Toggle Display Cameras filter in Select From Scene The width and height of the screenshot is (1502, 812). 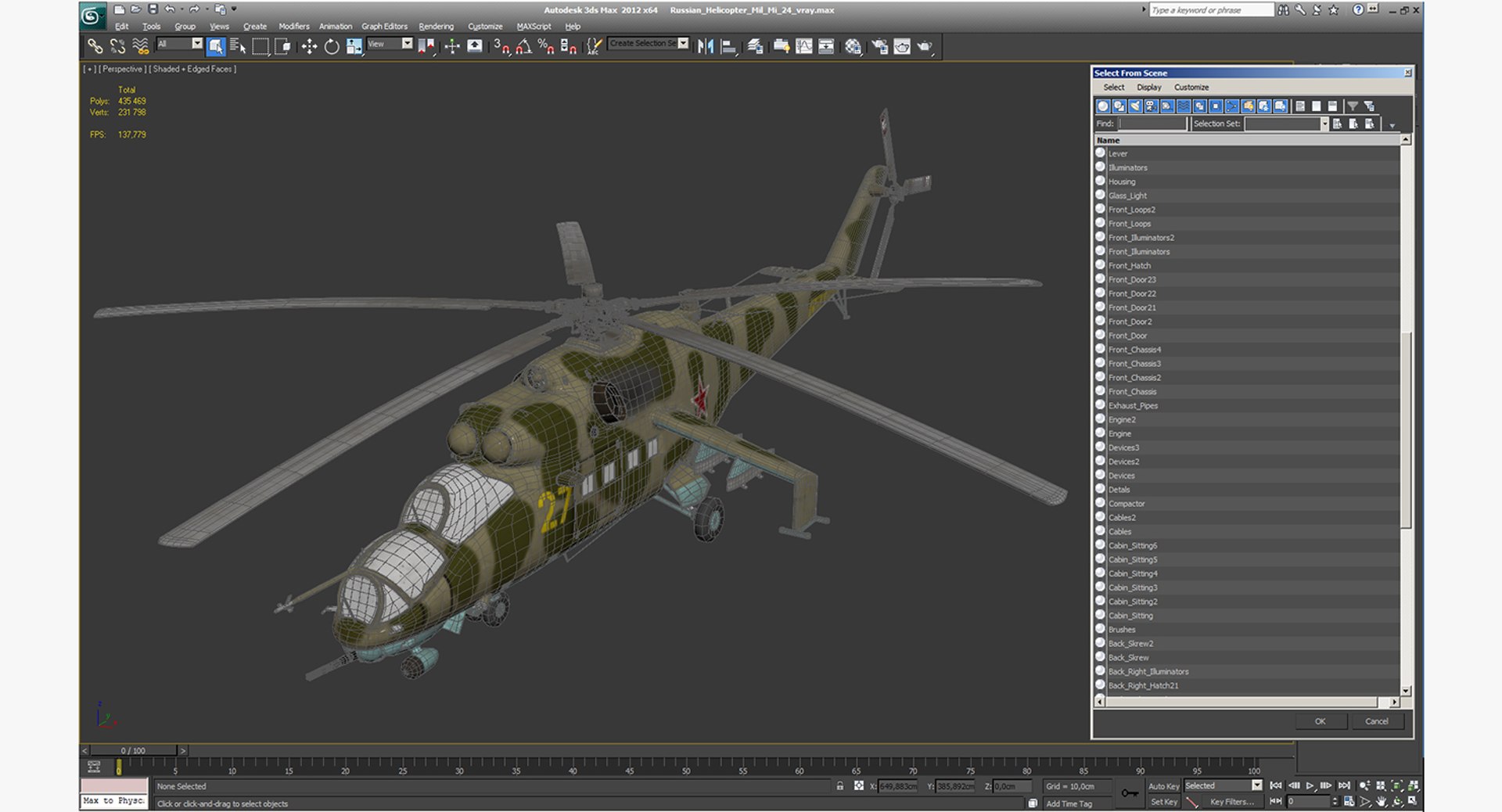[x=1152, y=106]
